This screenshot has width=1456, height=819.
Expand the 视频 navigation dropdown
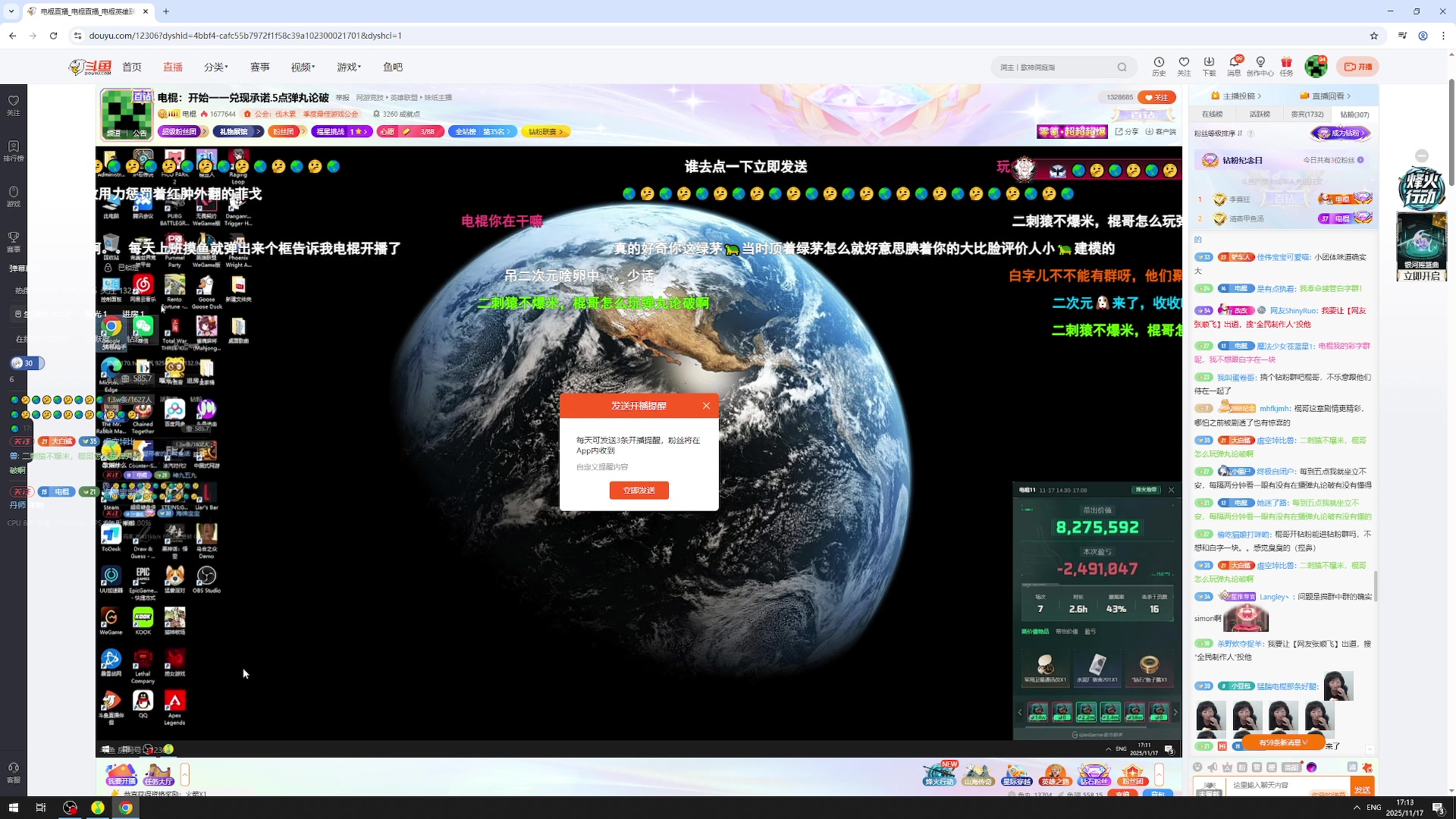pyautogui.click(x=303, y=67)
